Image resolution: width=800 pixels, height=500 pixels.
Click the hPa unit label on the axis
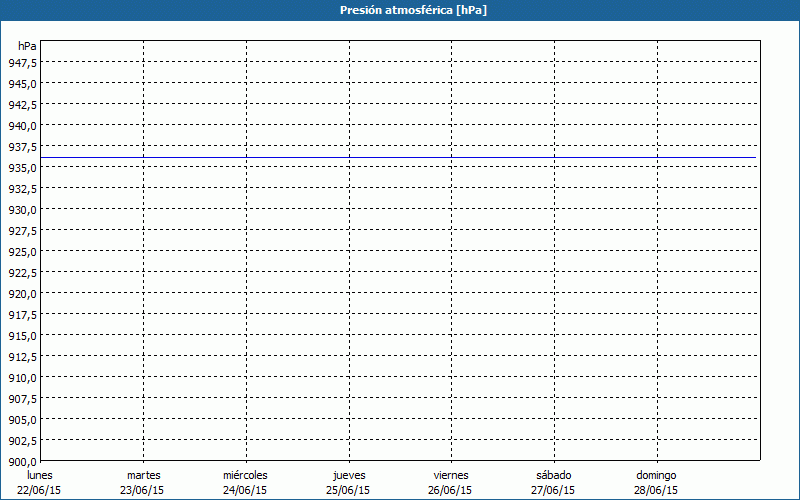tap(28, 46)
